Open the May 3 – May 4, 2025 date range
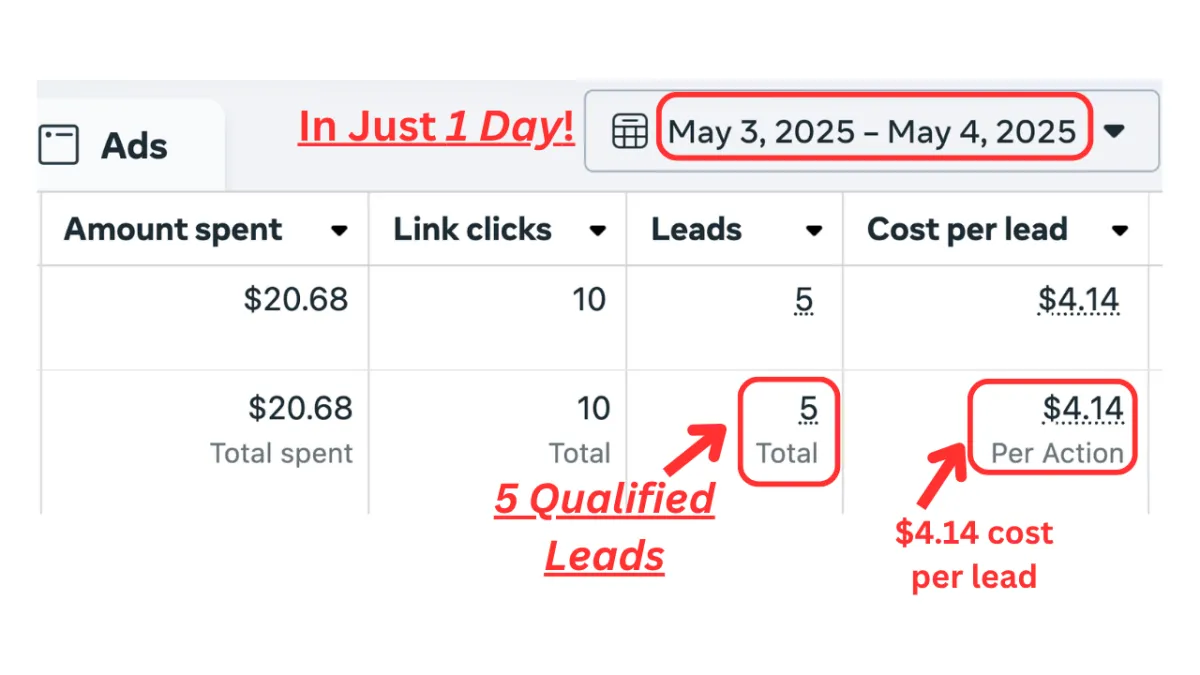The width and height of the screenshot is (1200, 675). tap(872, 131)
